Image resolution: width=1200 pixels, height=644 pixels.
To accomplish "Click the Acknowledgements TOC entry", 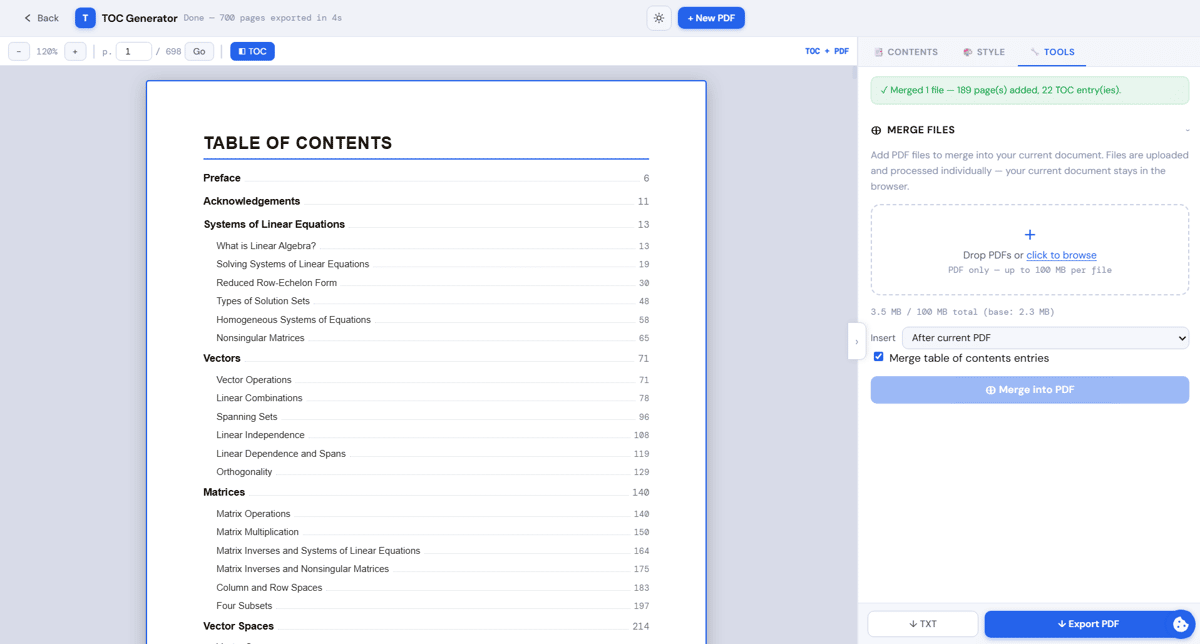I will [426, 201].
